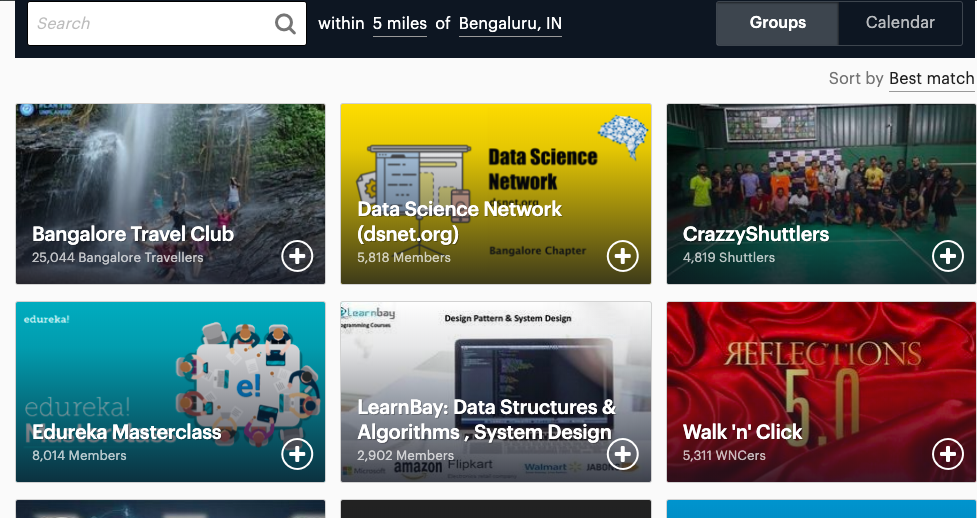Add Walk 'n' Click via plus icon

(947, 454)
